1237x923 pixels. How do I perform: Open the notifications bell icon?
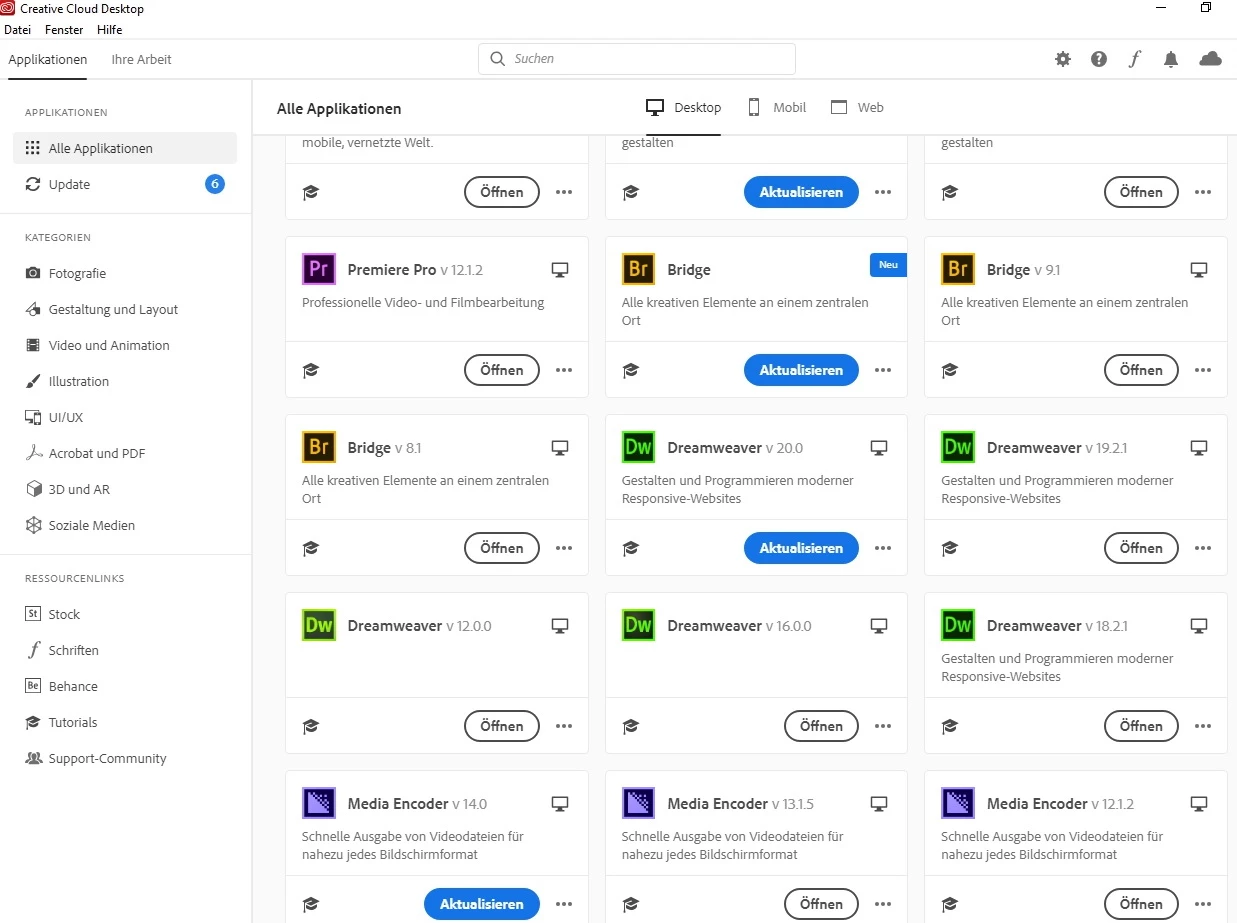(x=1171, y=59)
